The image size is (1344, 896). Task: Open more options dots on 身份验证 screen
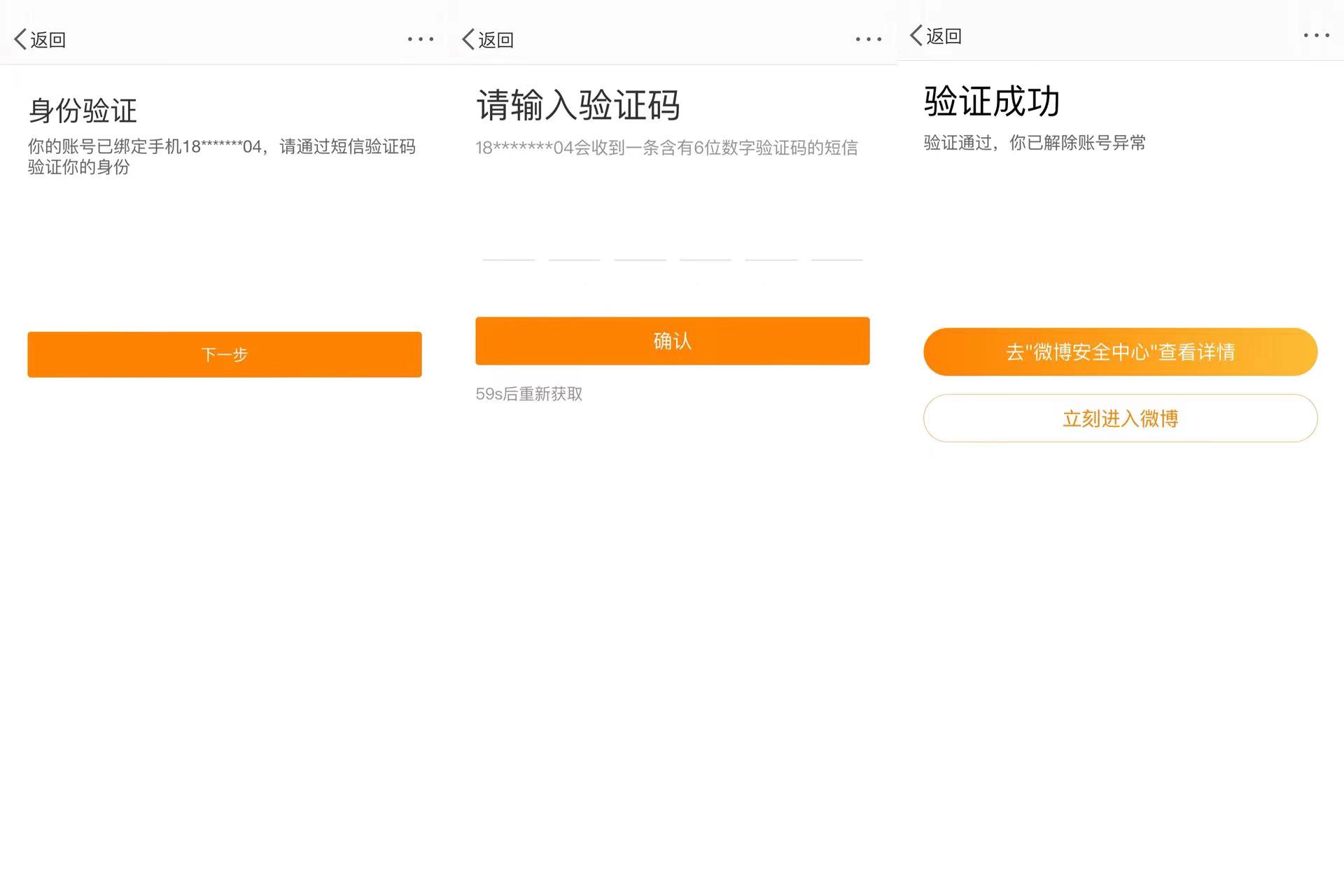[x=420, y=39]
